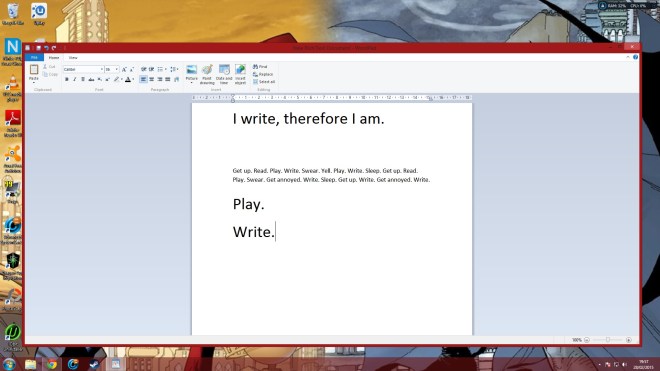
Task: Open VLC media player desktop shortcut
Action: 12,88
